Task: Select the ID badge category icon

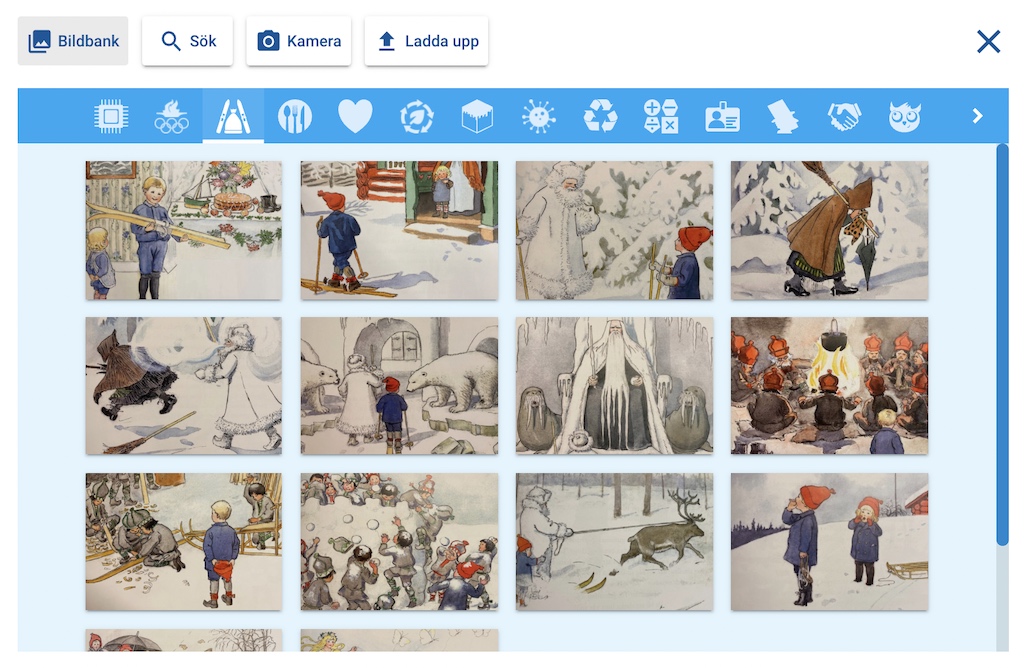Action: pos(722,116)
